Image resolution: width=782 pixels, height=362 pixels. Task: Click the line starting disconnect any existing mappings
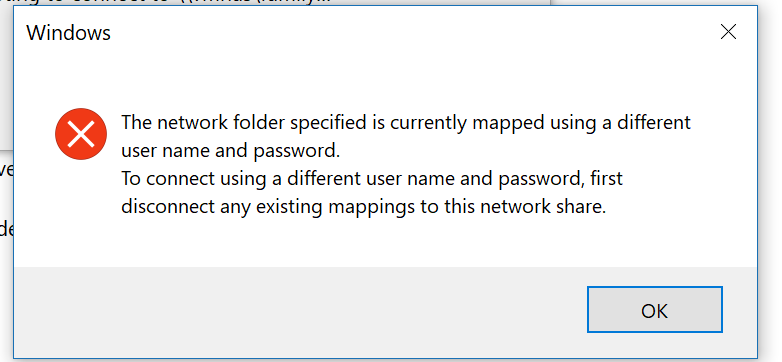(x=364, y=206)
